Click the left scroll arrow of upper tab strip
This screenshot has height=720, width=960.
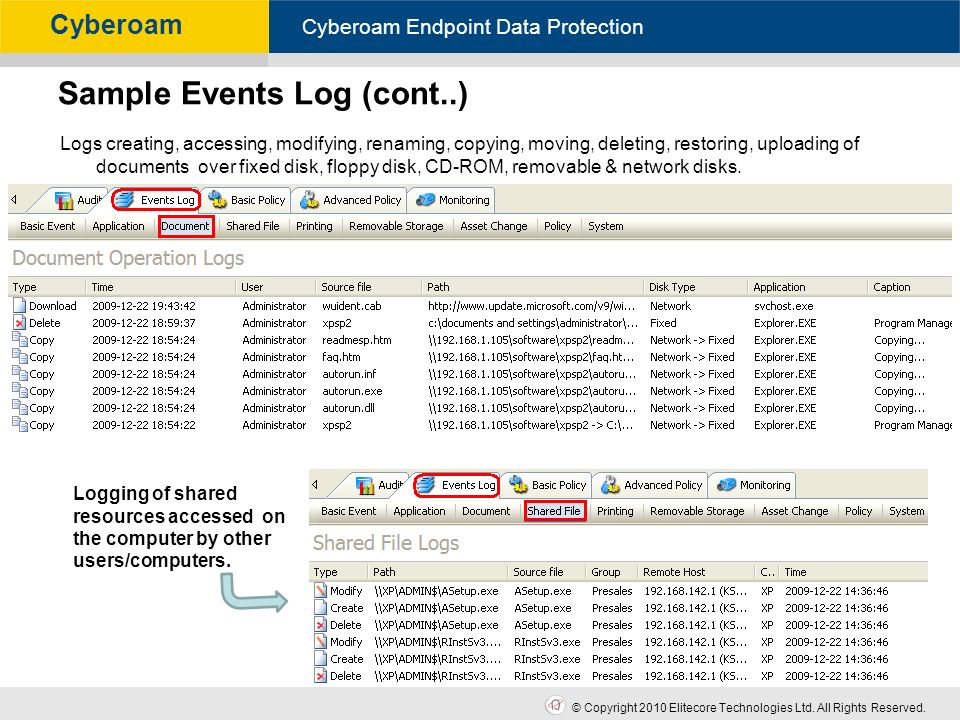pyautogui.click(x=14, y=200)
